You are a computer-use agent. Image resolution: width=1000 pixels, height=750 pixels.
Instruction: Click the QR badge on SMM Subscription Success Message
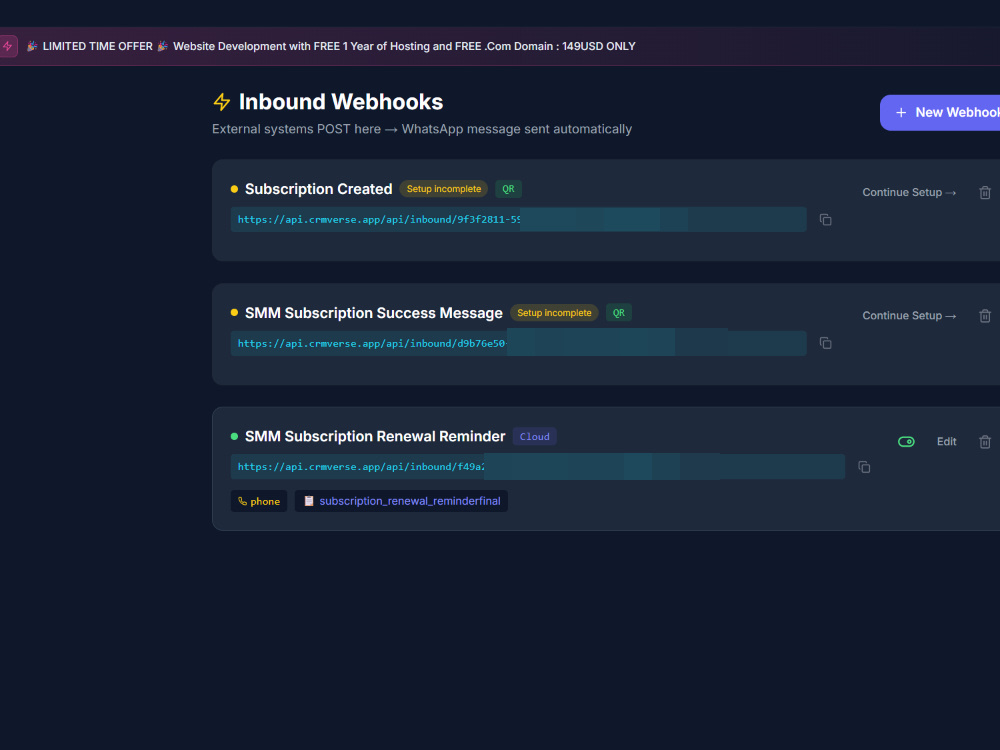619,312
